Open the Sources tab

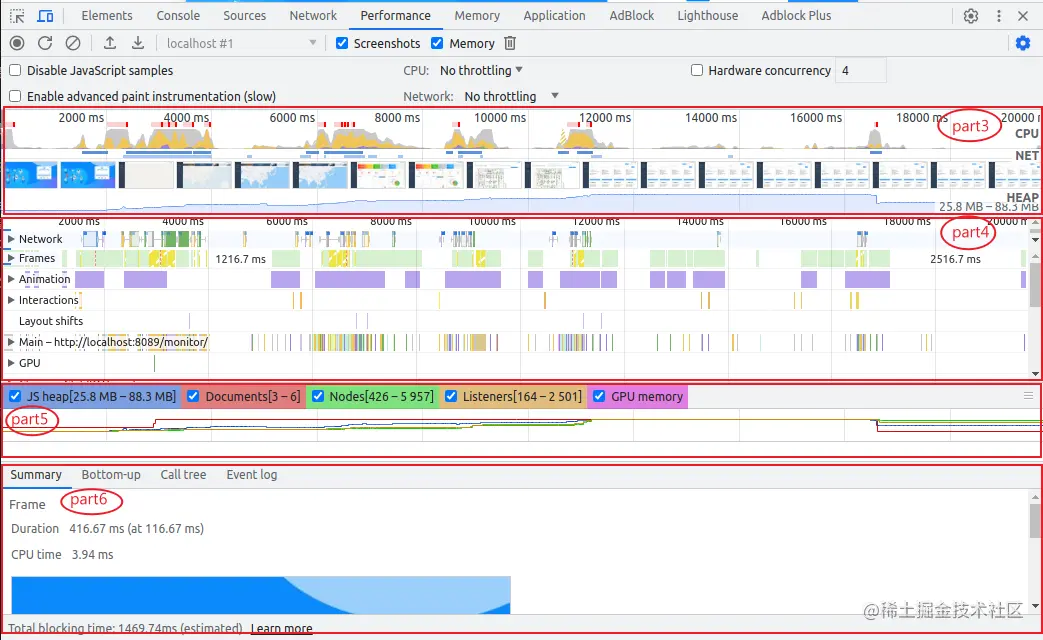244,15
